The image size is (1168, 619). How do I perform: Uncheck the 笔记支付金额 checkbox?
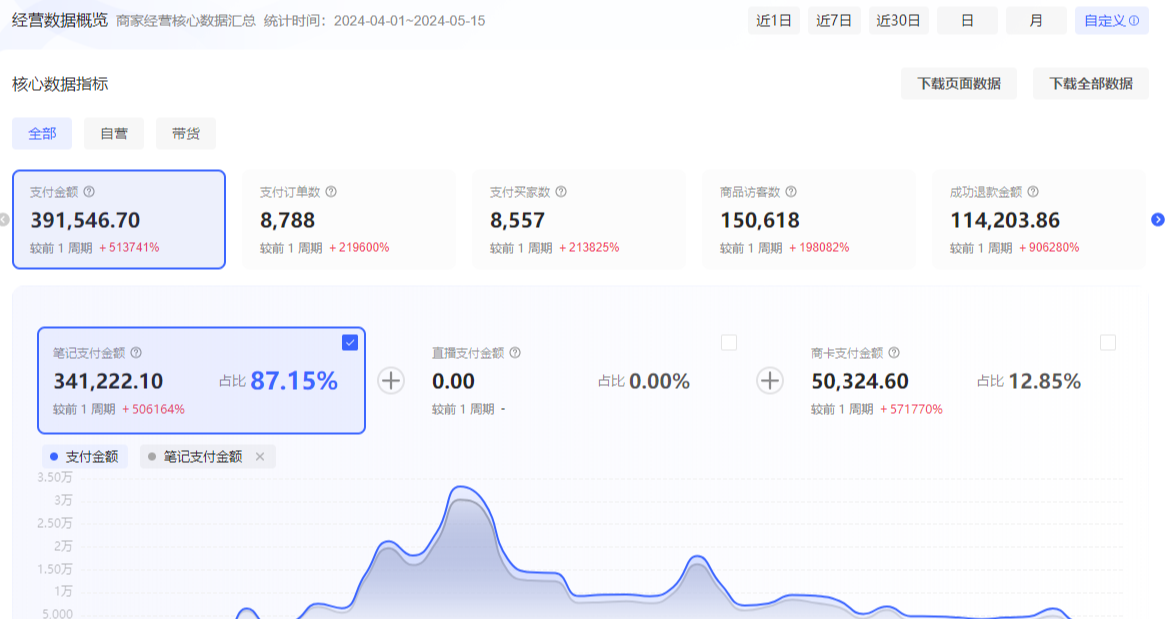click(x=350, y=343)
